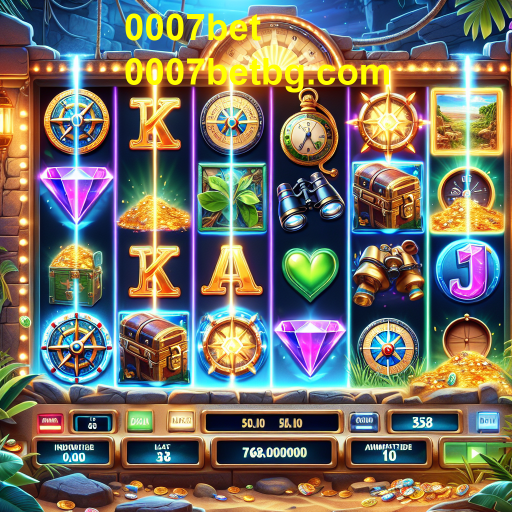The image size is (512, 512).
Task: Select the golden brass binoculars symbol
Action: click(388, 272)
